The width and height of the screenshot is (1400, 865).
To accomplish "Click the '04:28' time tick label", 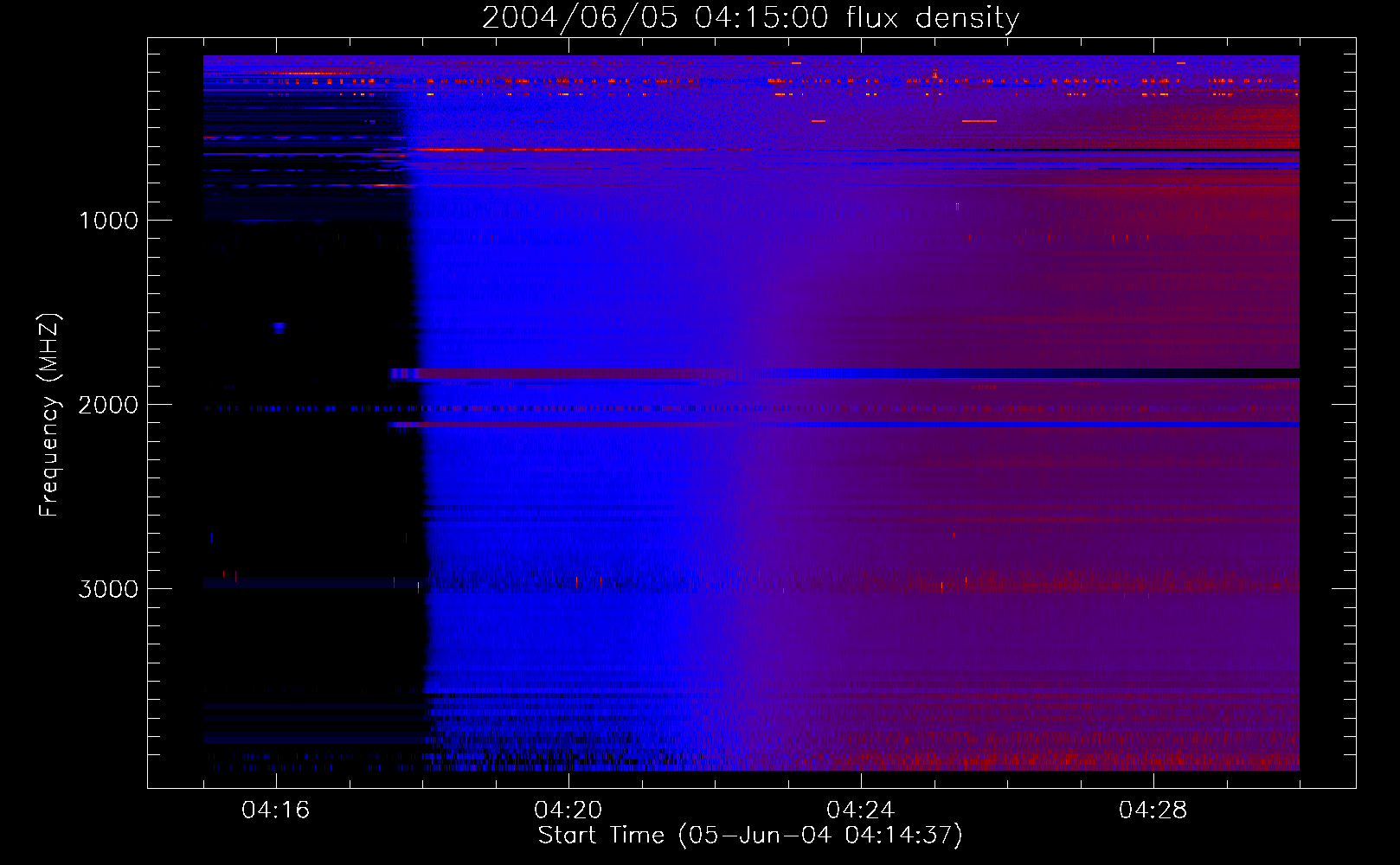I will (x=1153, y=810).
